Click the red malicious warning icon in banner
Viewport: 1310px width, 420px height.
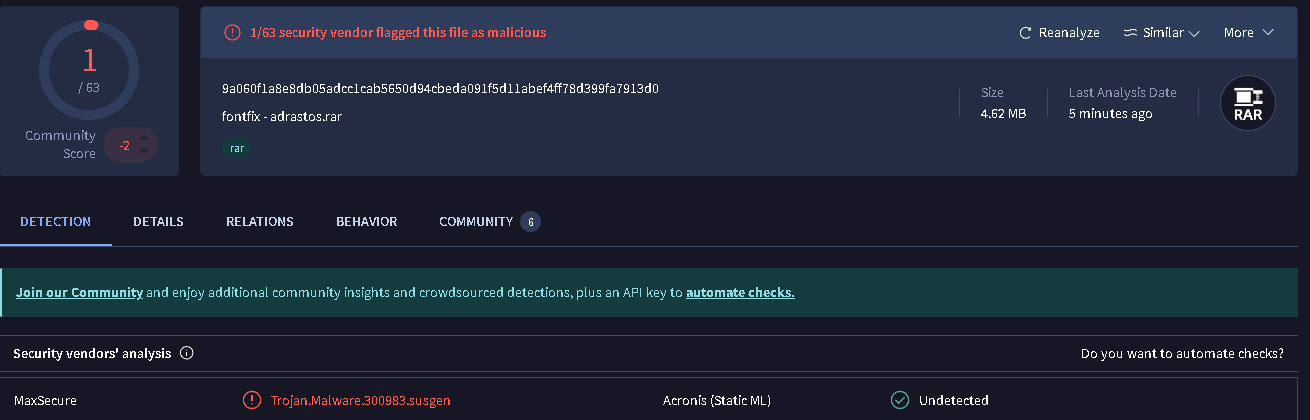232,32
